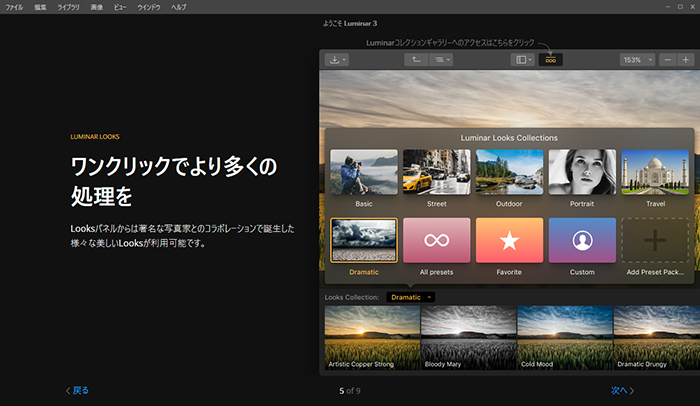Toggle the Looks collection gallery icon
Image resolution: width=700 pixels, height=406 pixels.
coord(550,60)
